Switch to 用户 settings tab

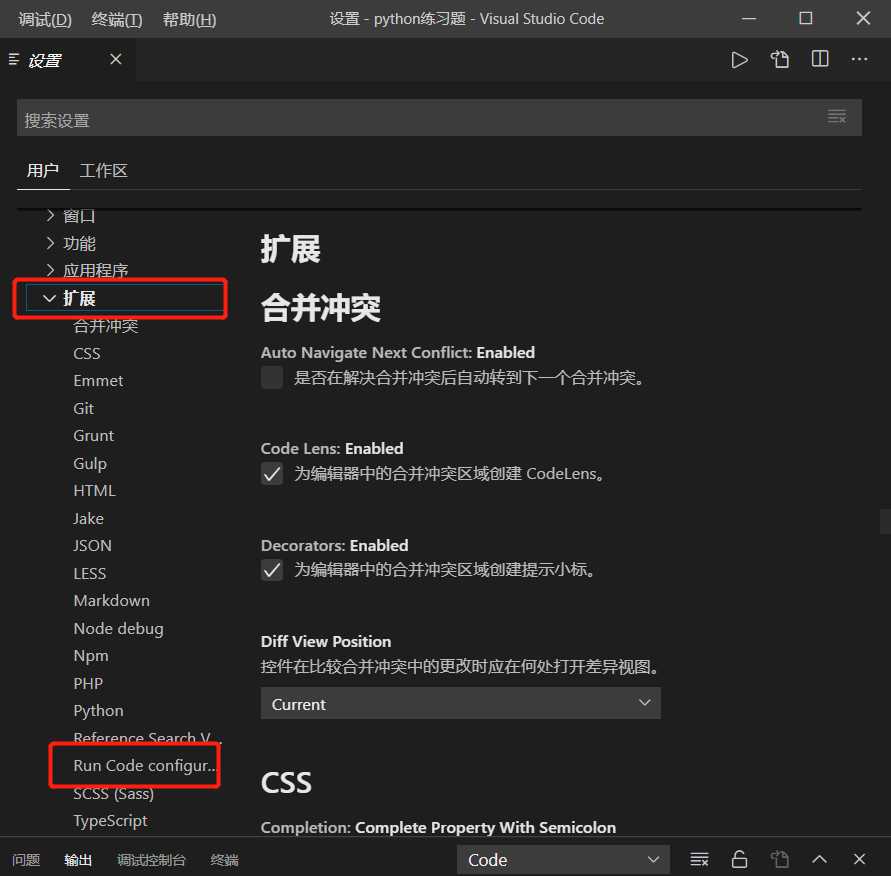point(43,170)
